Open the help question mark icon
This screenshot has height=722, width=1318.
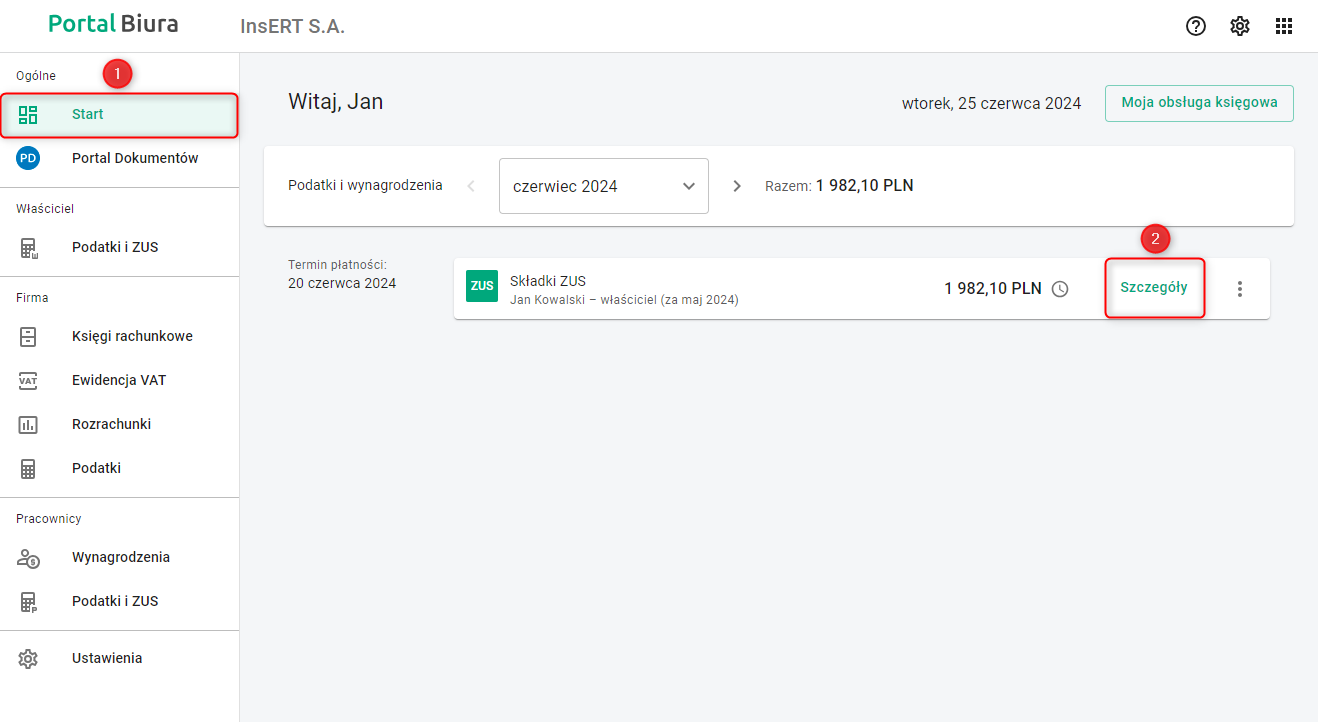tap(1196, 26)
